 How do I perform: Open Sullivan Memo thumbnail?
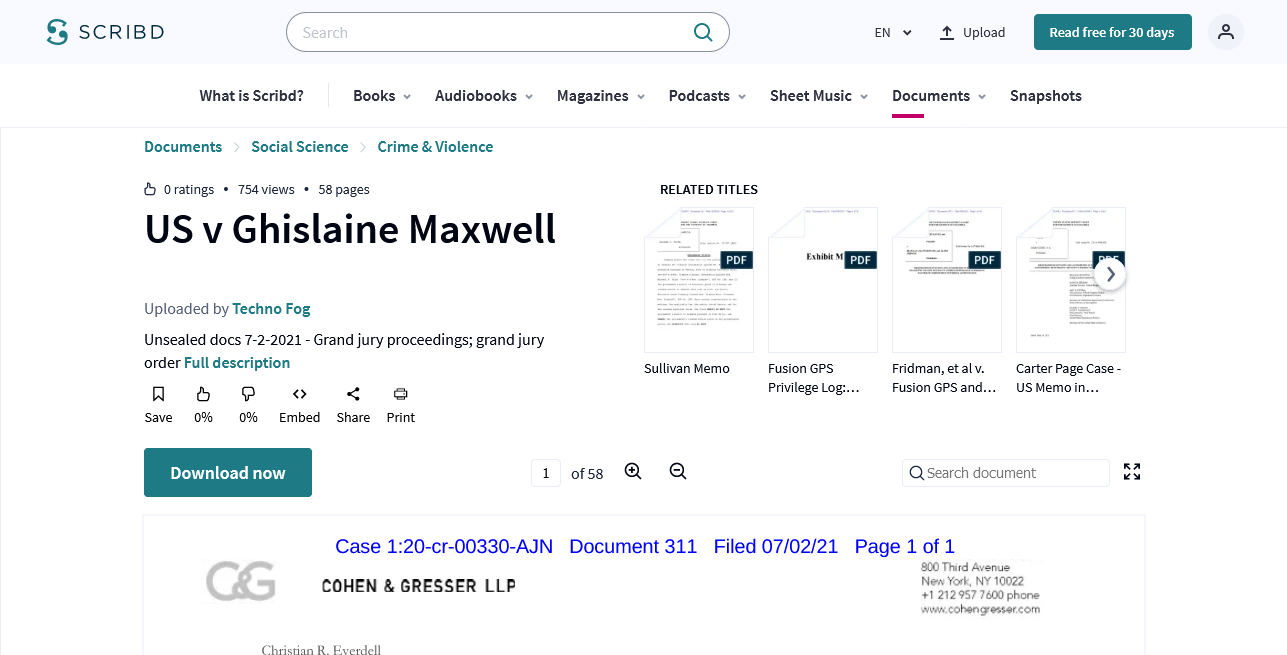(x=699, y=280)
